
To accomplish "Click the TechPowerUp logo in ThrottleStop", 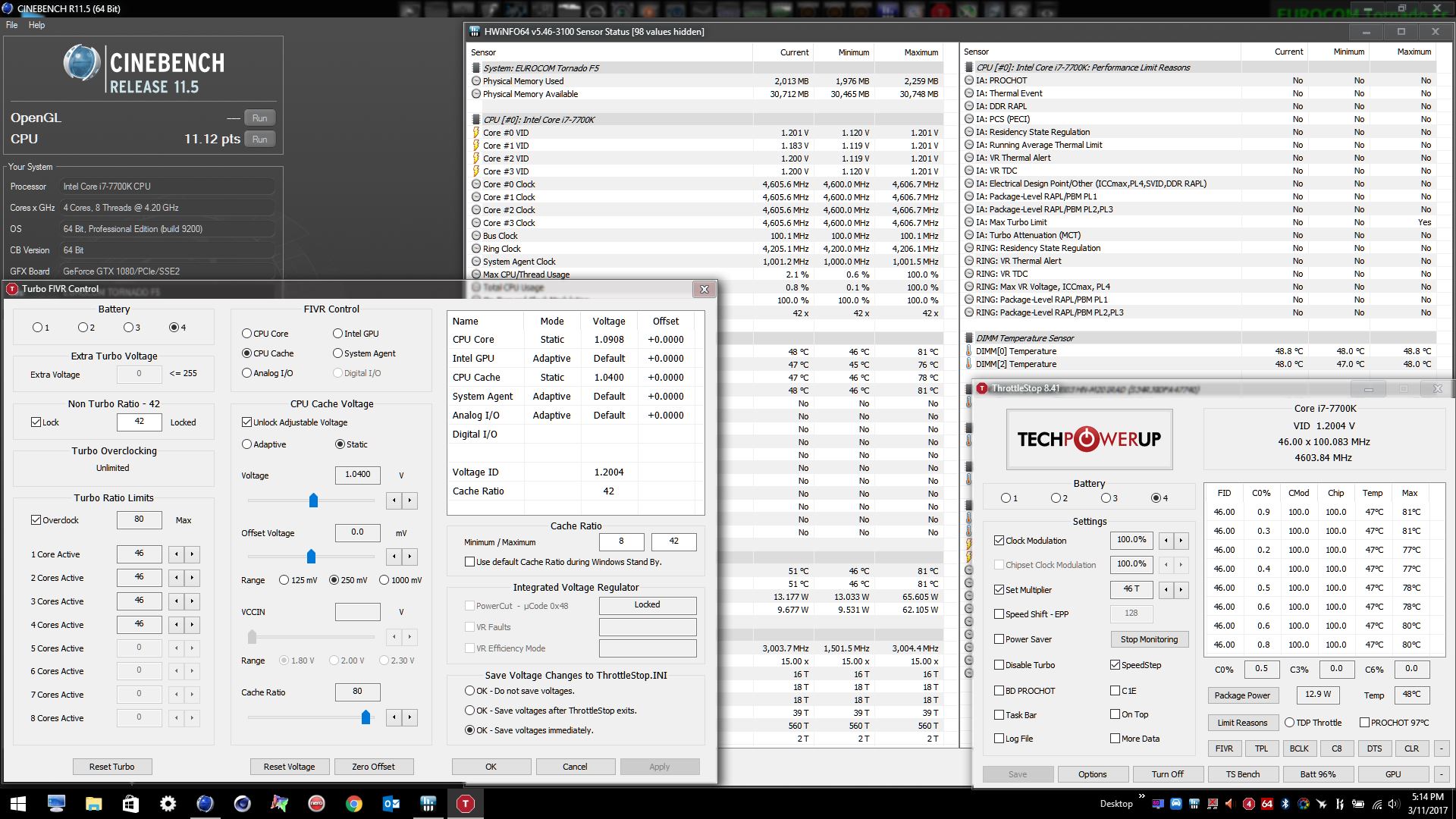I will [x=1089, y=439].
